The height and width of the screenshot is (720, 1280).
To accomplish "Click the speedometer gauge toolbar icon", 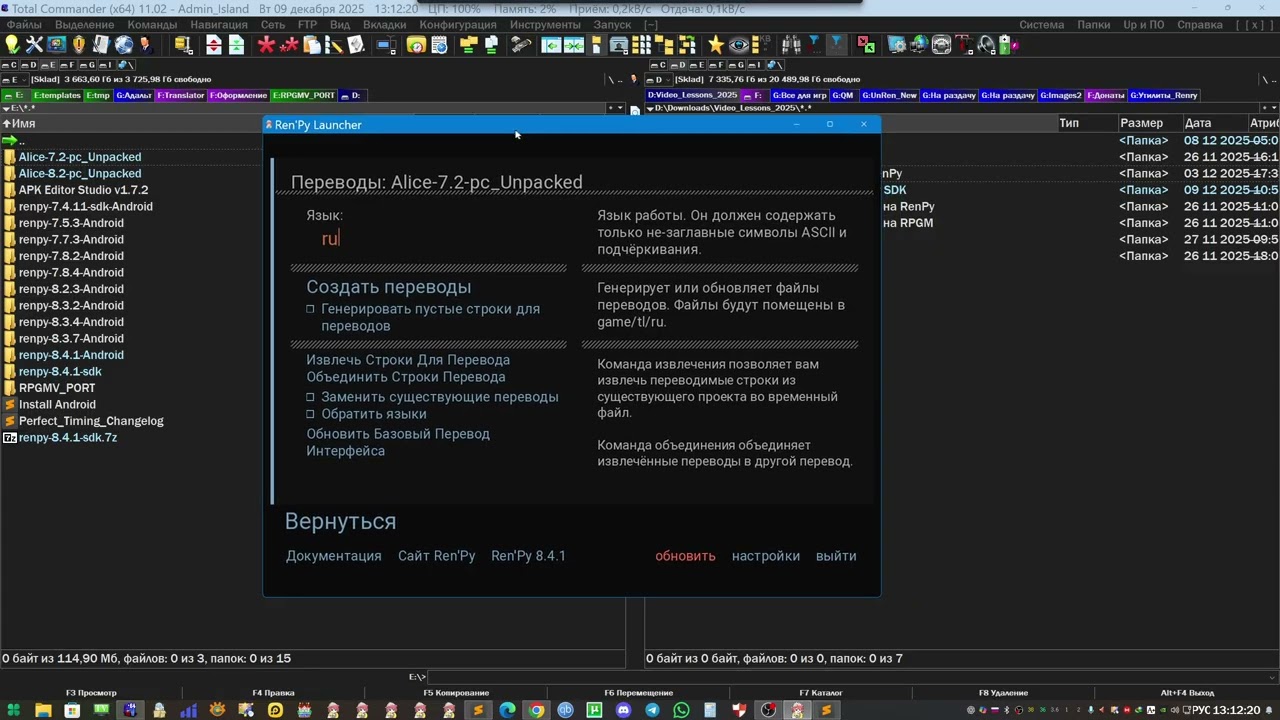I will 941,44.
